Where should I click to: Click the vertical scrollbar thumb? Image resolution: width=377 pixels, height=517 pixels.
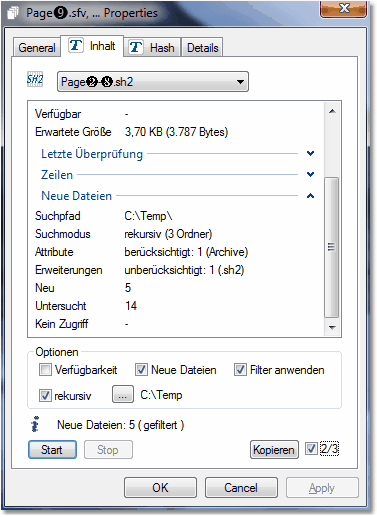(x=332, y=247)
